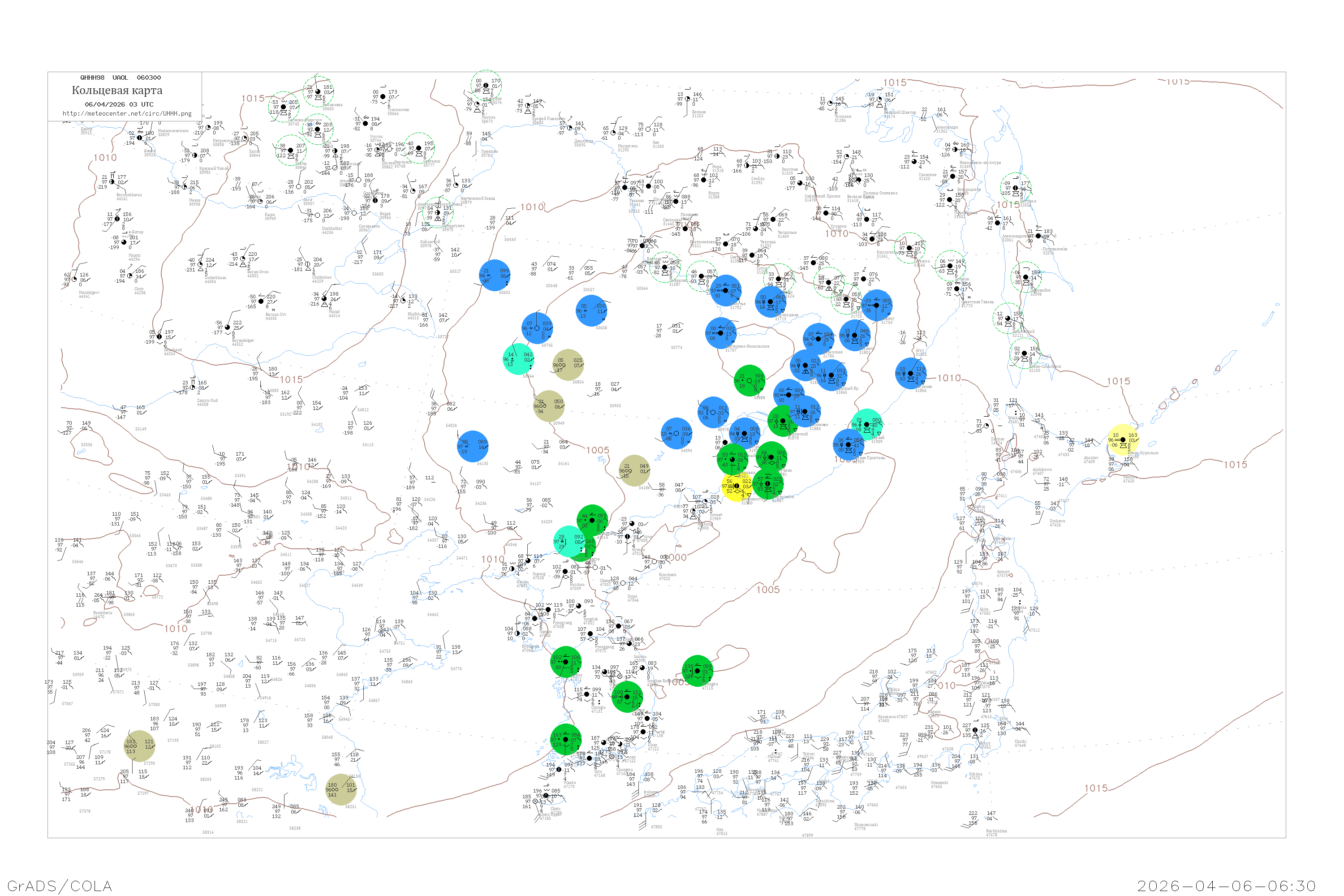The width and height of the screenshot is (1344, 896).
Task: Click the GrADS/COLA label at bottom left
Action: (x=60, y=885)
